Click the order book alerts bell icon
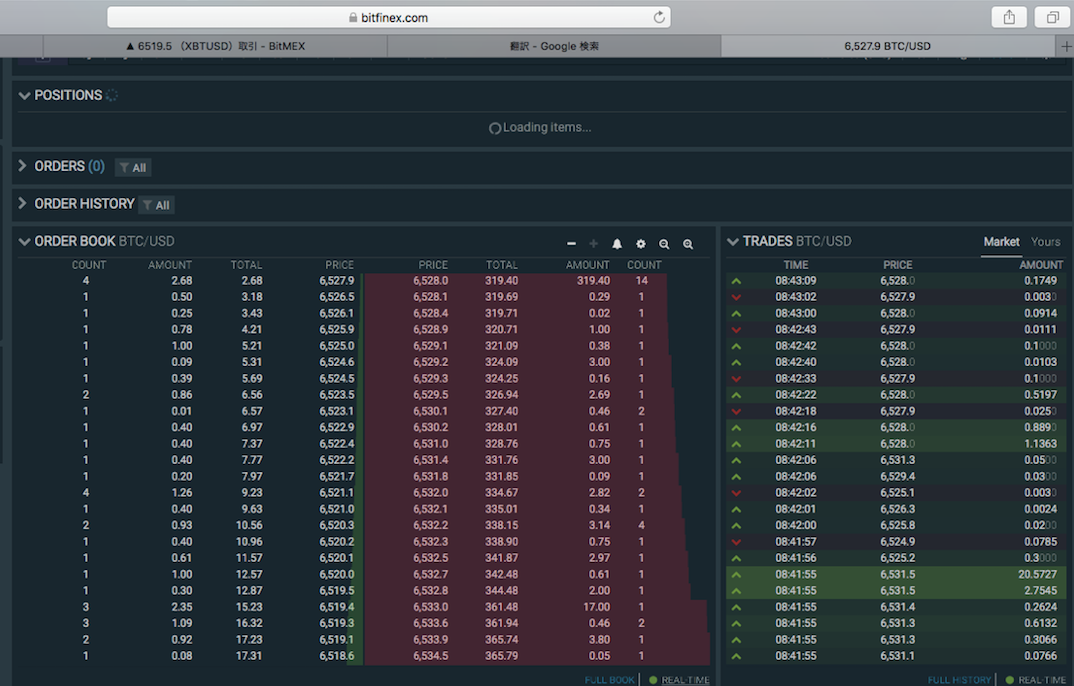The width and height of the screenshot is (1074, 686). 617,244
